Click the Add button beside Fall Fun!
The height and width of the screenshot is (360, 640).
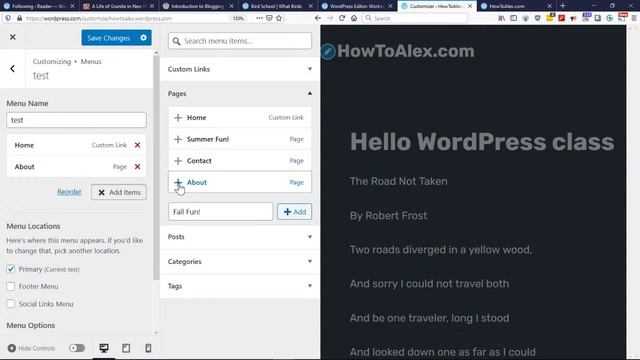click(x=294, y=212)
